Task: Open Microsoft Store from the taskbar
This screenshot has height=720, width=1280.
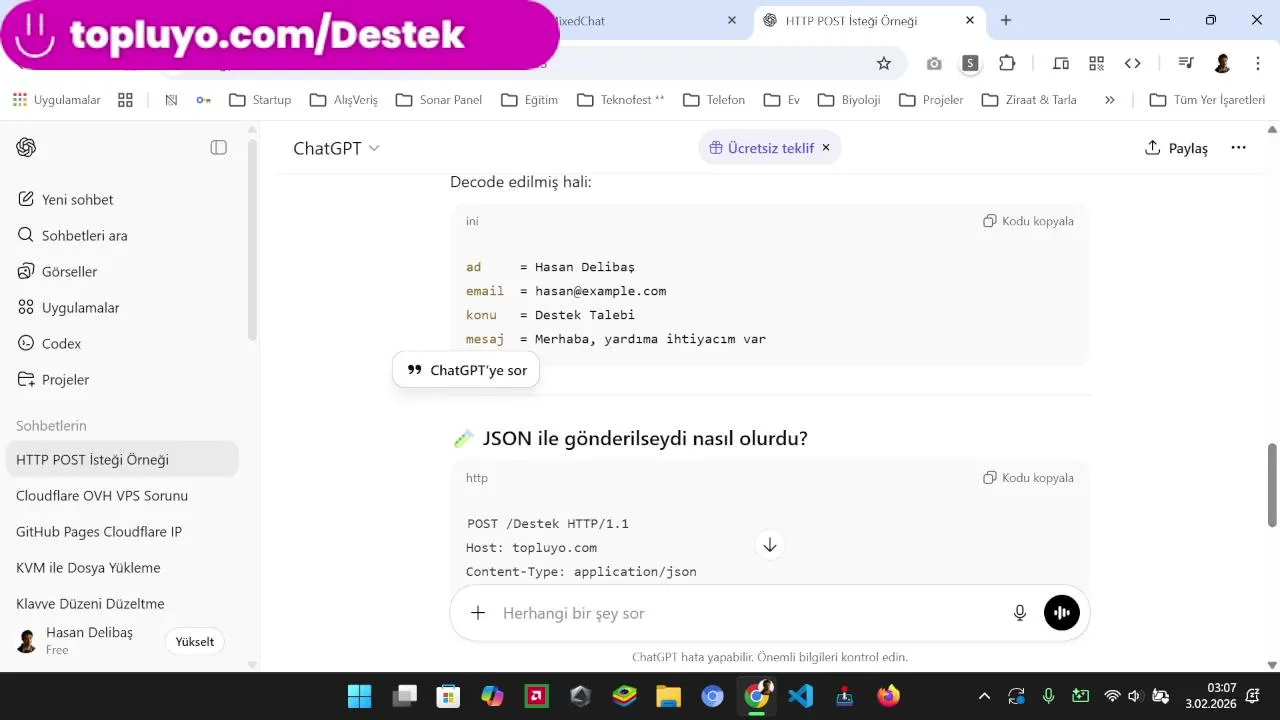Action: [448, 696]
